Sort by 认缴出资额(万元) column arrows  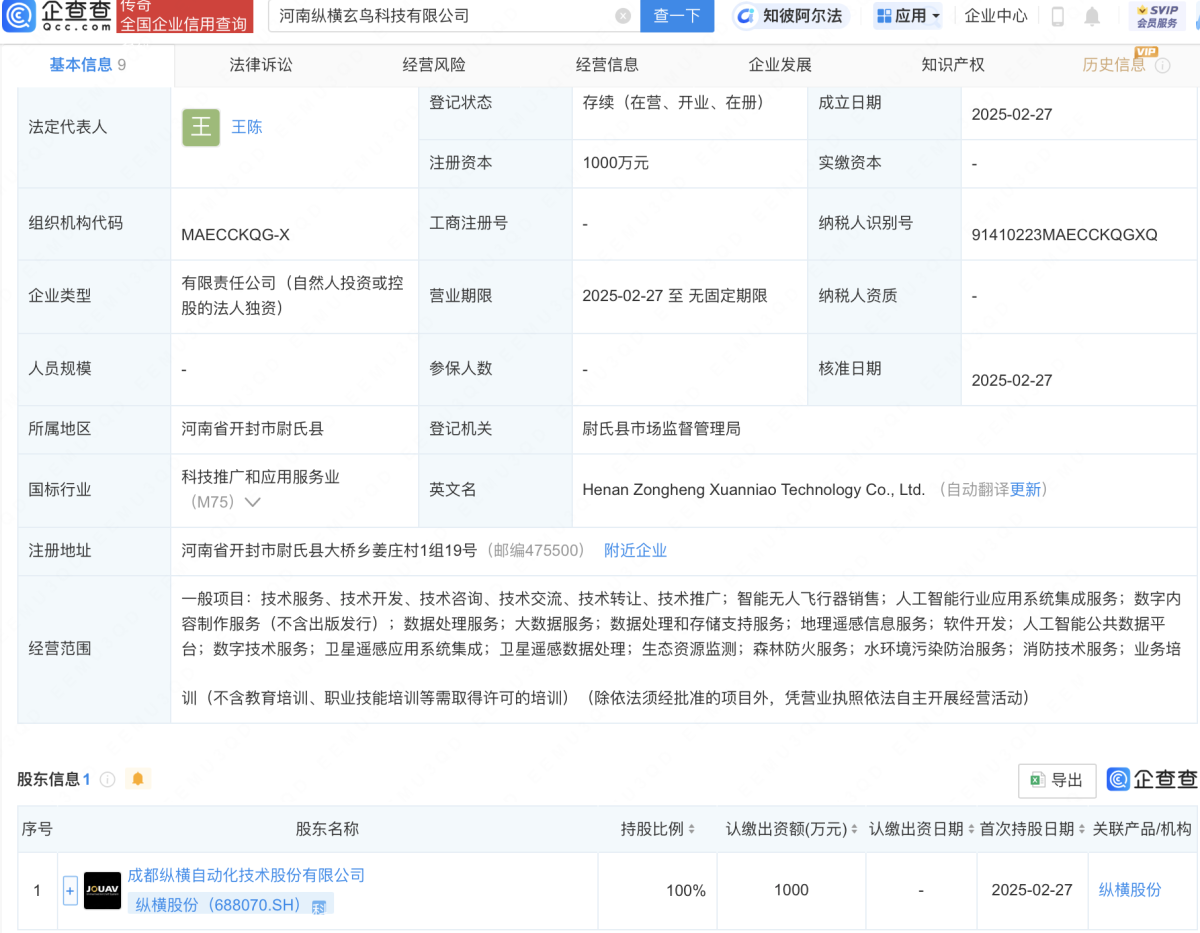click(x=855, y=829)
